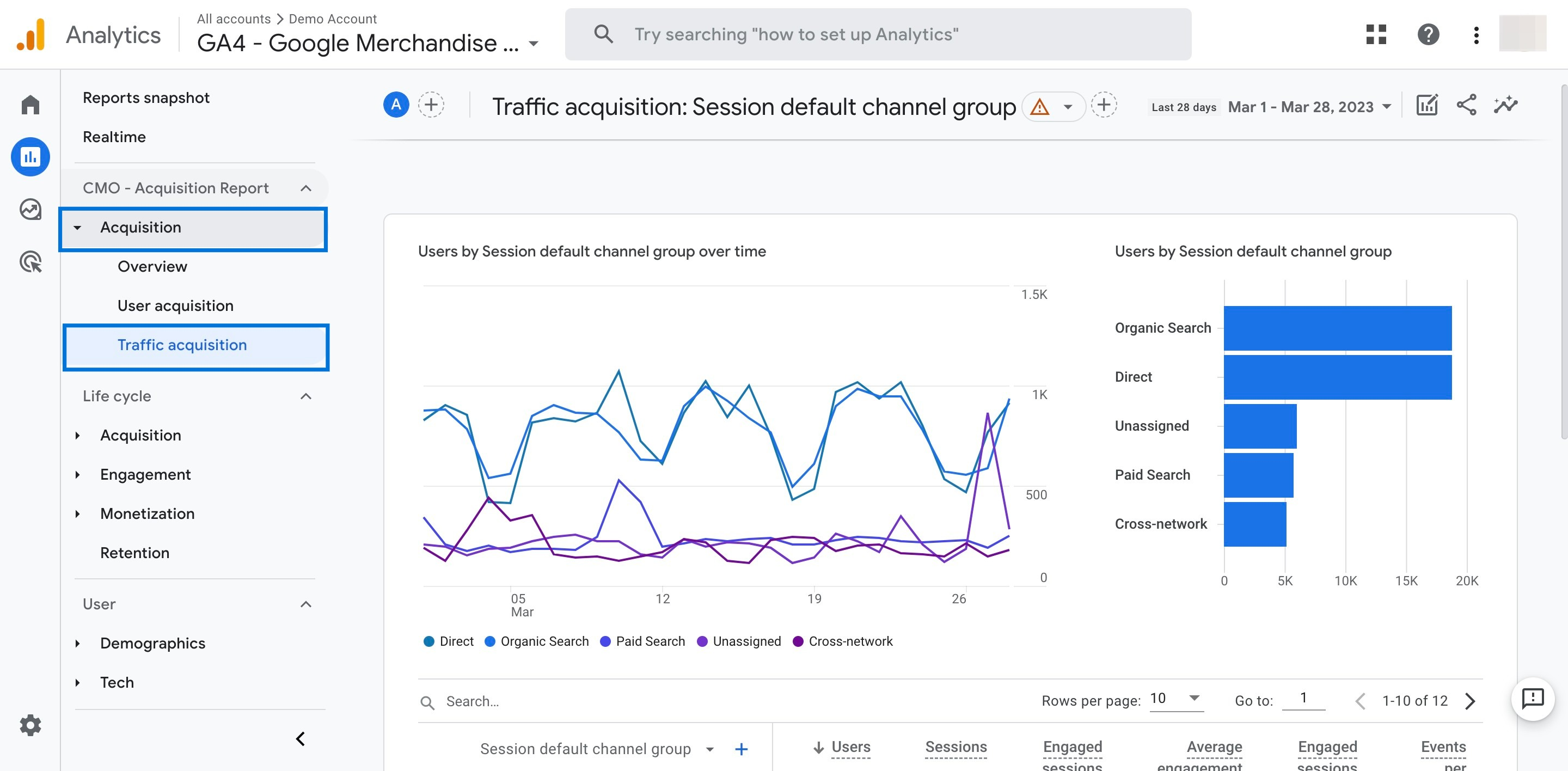Open the Insights sparkline icon
This screenshot has width=1568, height=771.
pos(1505,105)
